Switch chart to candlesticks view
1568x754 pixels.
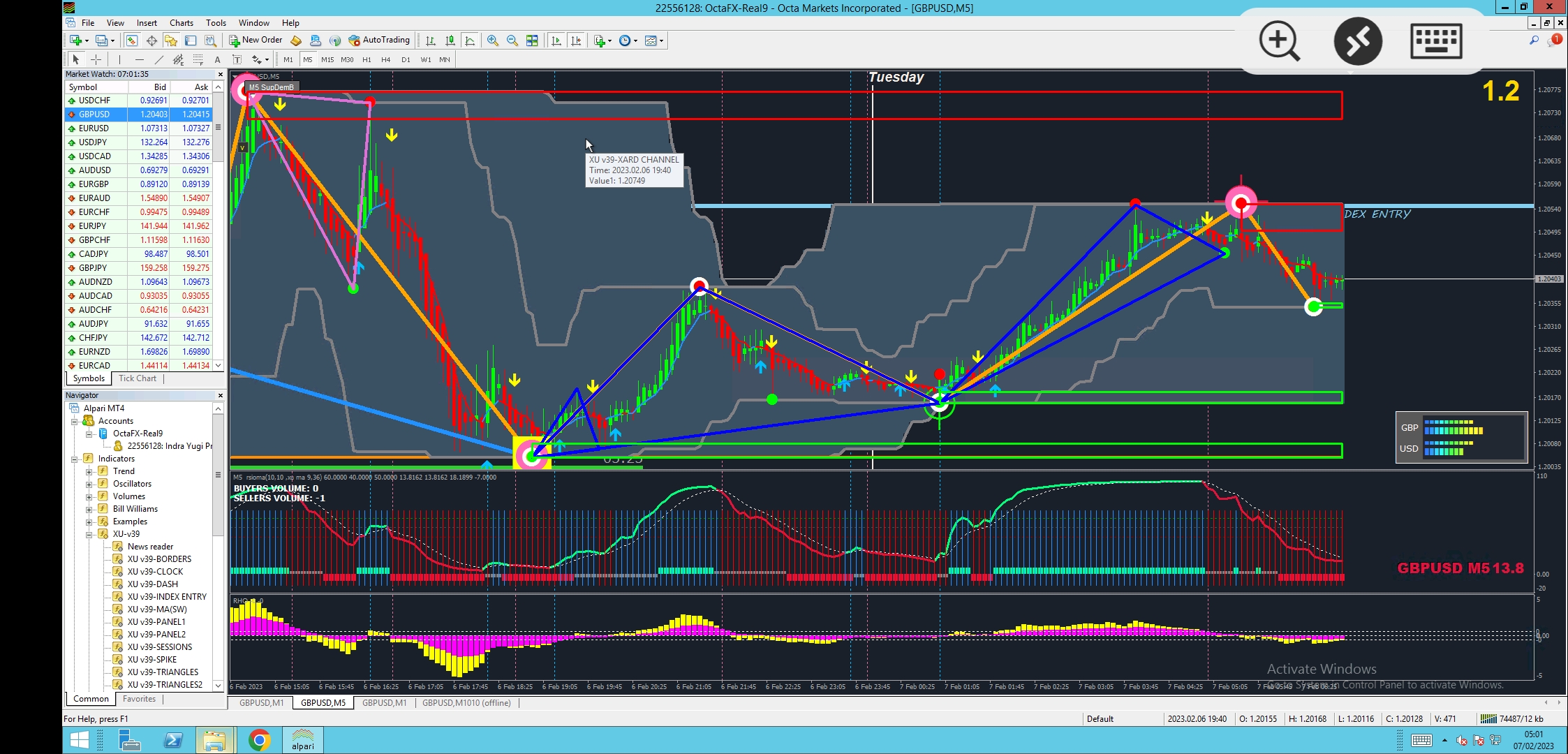(450, 40)
